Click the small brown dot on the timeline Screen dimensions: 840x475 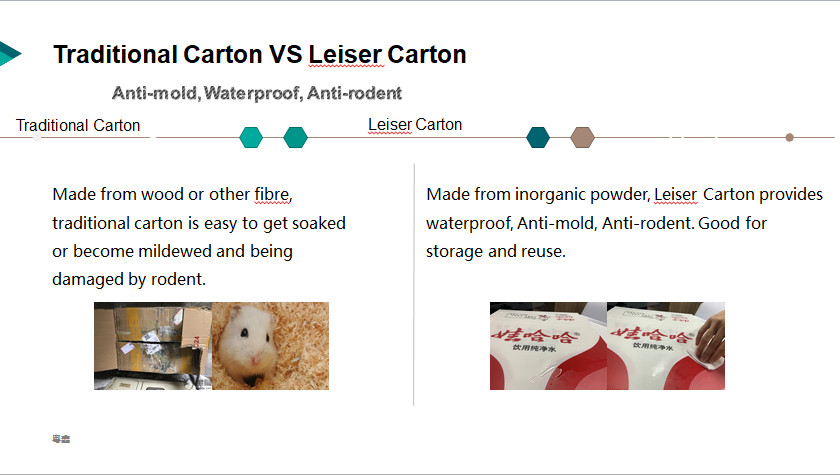click(x=789, y=138)
